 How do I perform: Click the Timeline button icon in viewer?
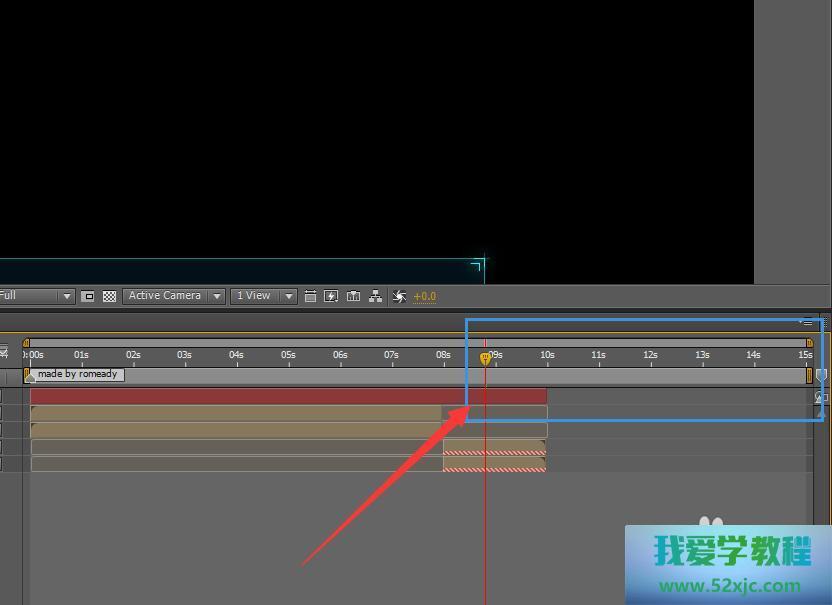point(353,296)
